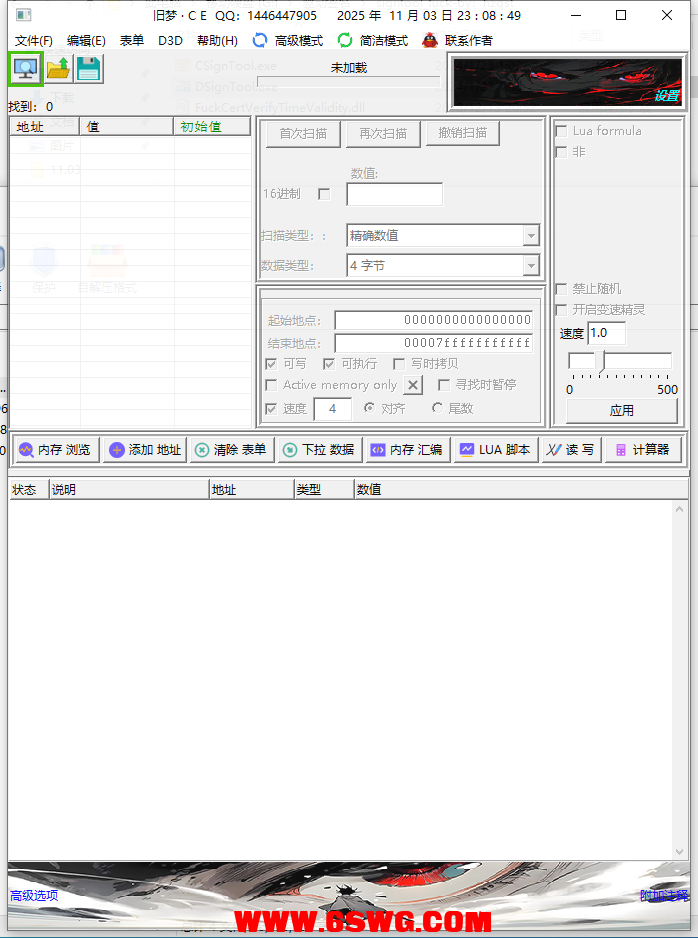The image size is (698, 938).
Task: Open the LUA 脚本 script editor
Action: pyautogui.click(x=494, y=450)
